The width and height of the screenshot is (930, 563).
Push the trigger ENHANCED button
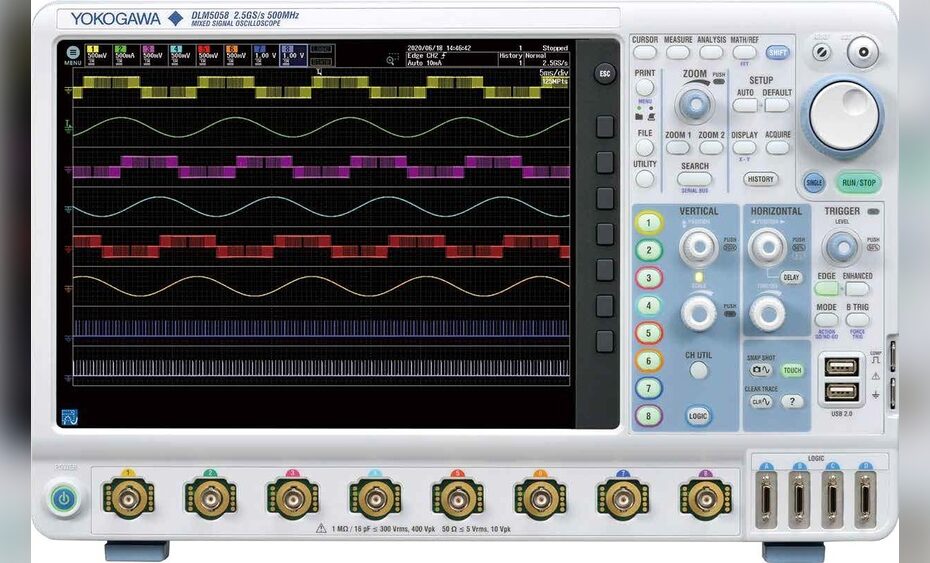(857, 288)
